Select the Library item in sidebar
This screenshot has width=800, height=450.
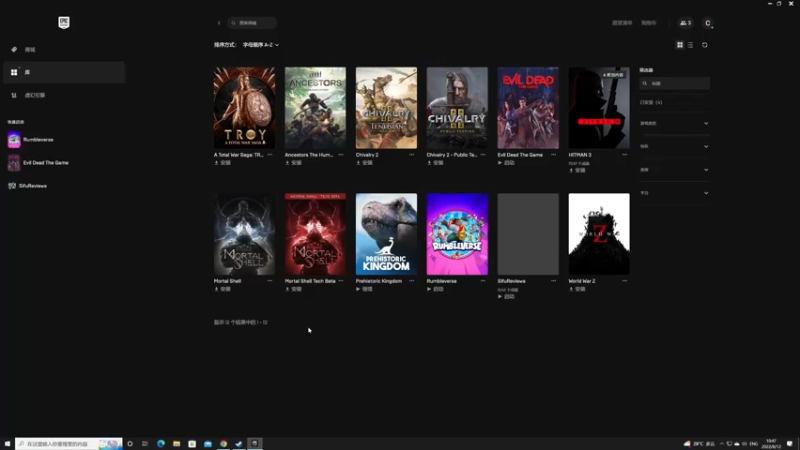[x=64, y=72]
